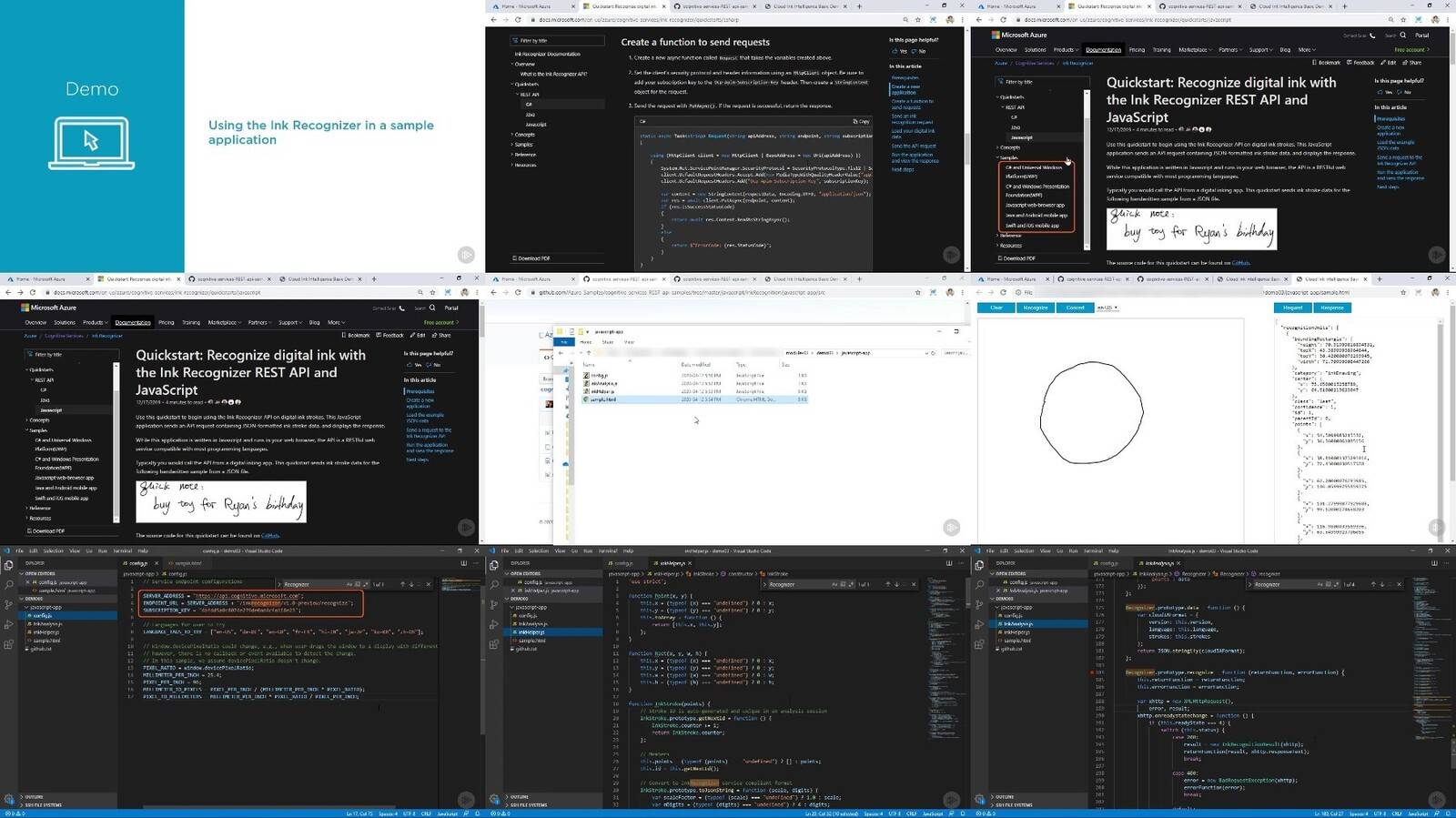Open Run and Debug in config.js VS Code frame

point(8,625)
